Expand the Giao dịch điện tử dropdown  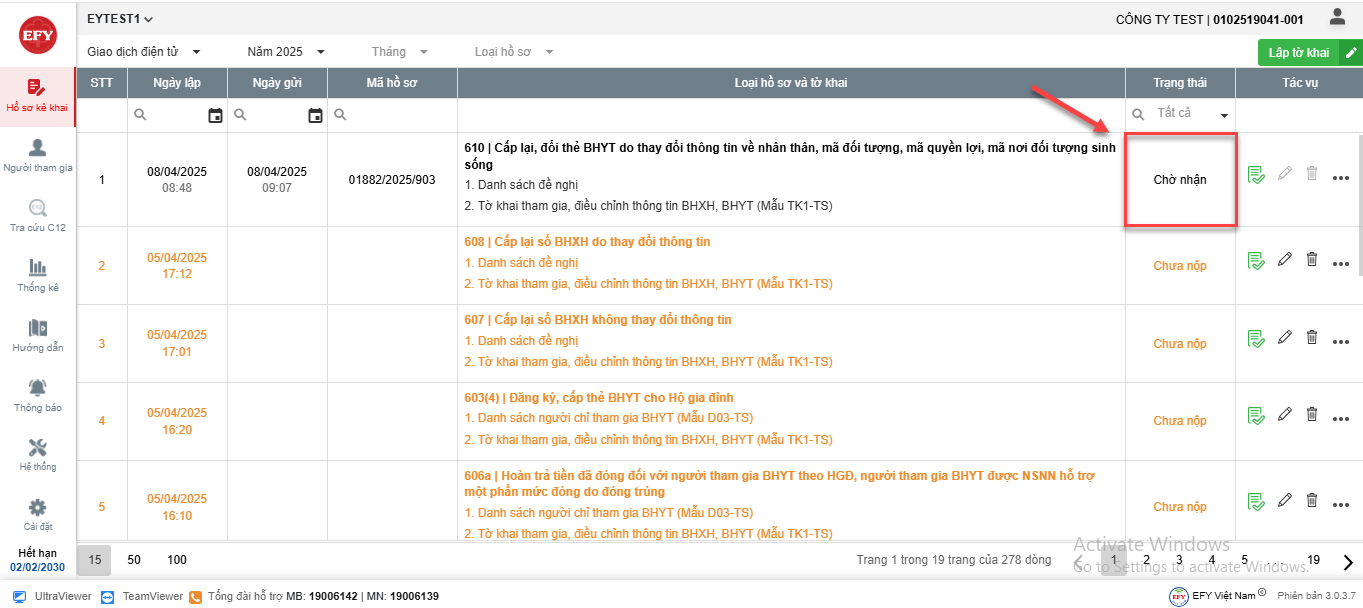144,52
